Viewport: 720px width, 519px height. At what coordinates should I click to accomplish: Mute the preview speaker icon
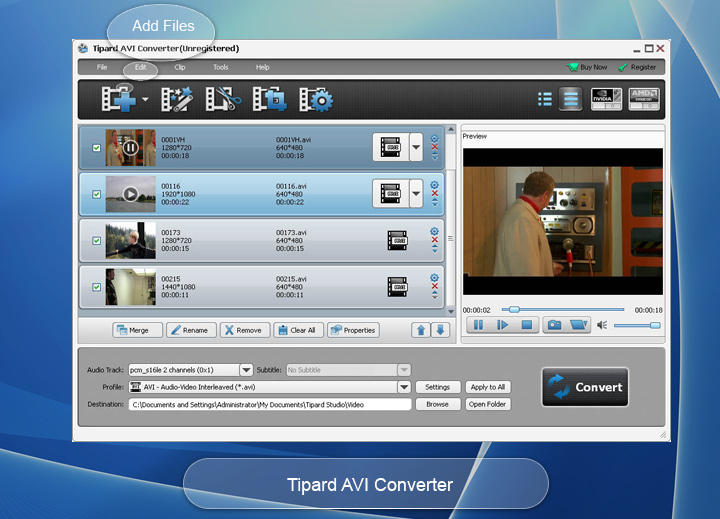point(602,325)
